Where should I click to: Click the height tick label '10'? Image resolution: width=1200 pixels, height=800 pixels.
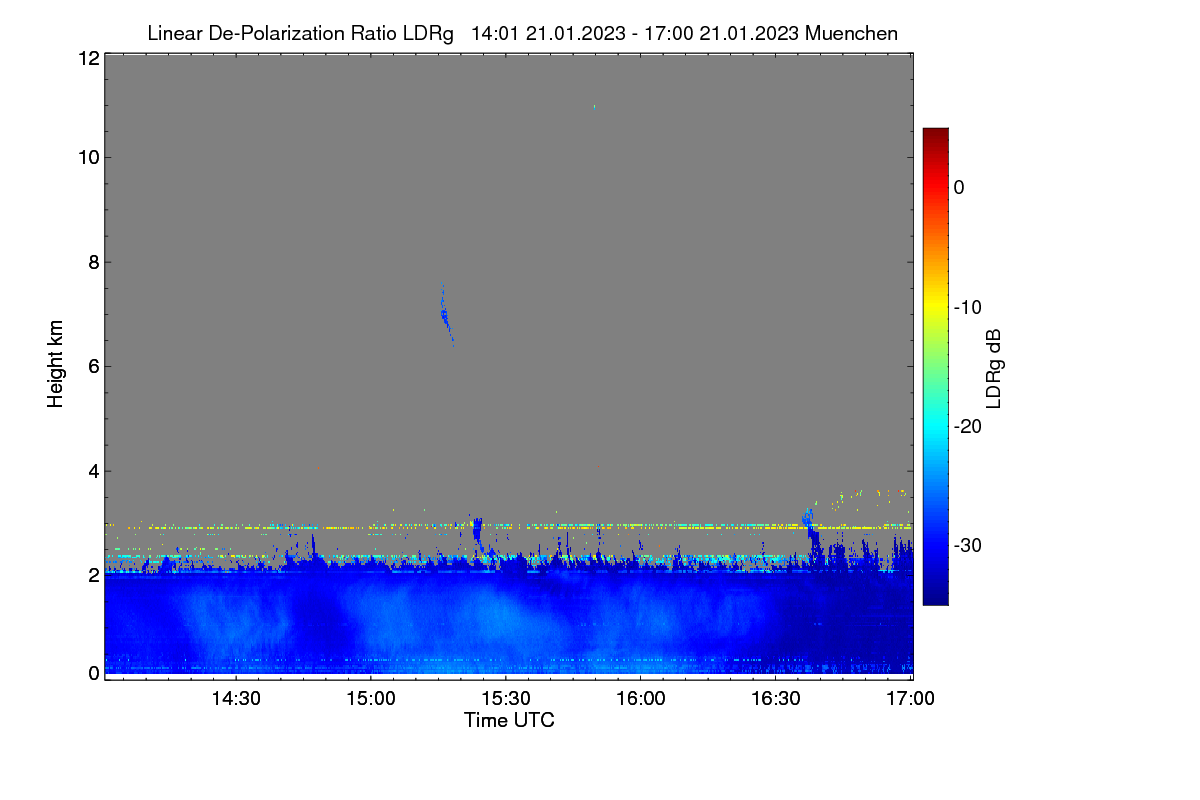point(88,157)
